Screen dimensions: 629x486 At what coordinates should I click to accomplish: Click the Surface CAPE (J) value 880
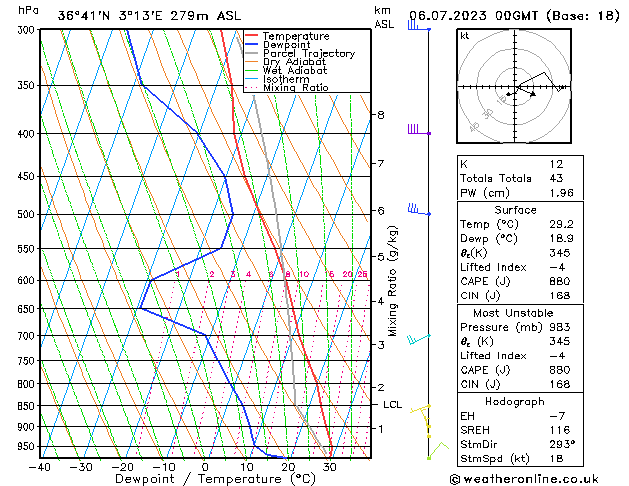(x=560, y=281)
